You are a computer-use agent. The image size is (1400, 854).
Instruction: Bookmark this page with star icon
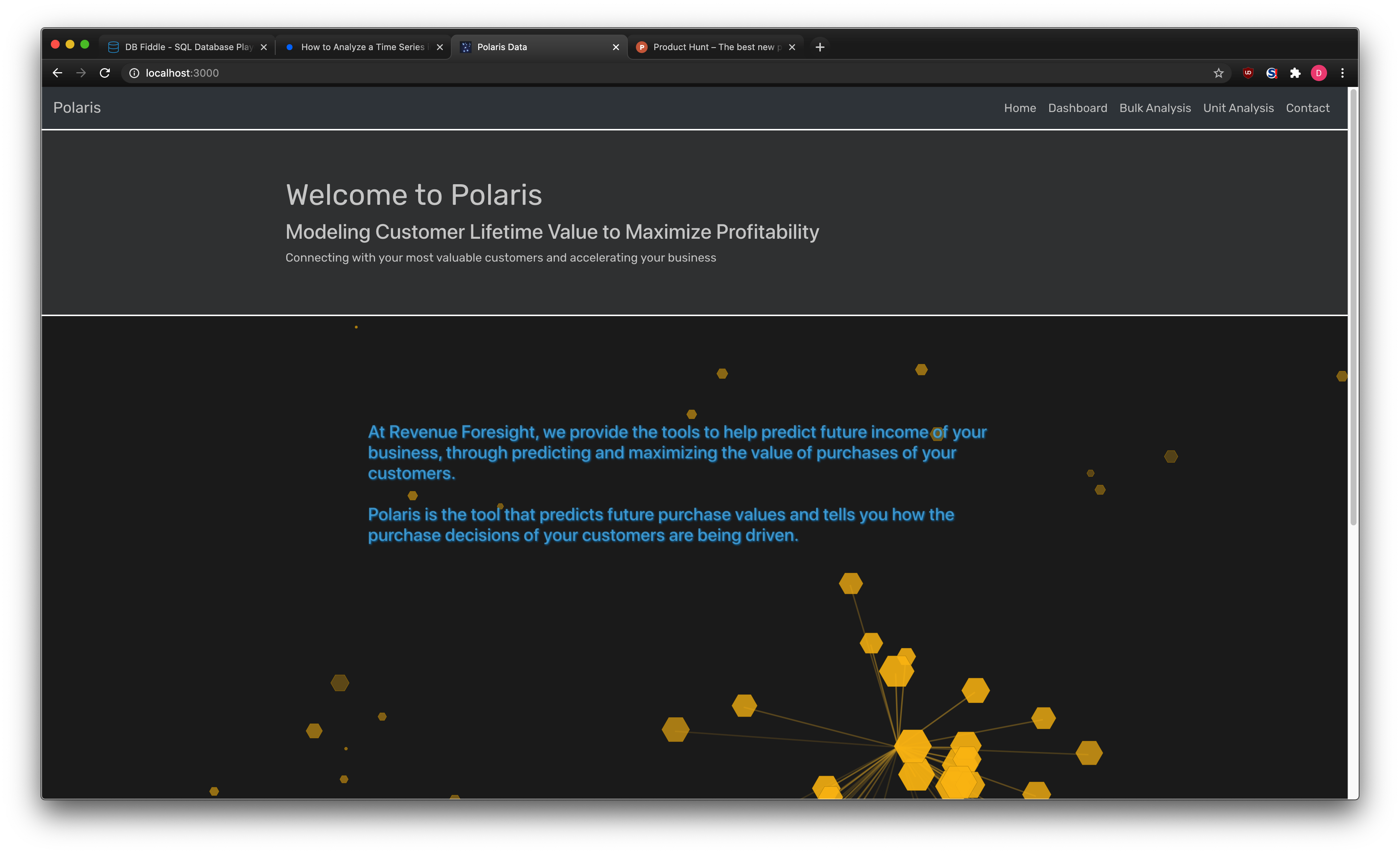click(1218, 73)
